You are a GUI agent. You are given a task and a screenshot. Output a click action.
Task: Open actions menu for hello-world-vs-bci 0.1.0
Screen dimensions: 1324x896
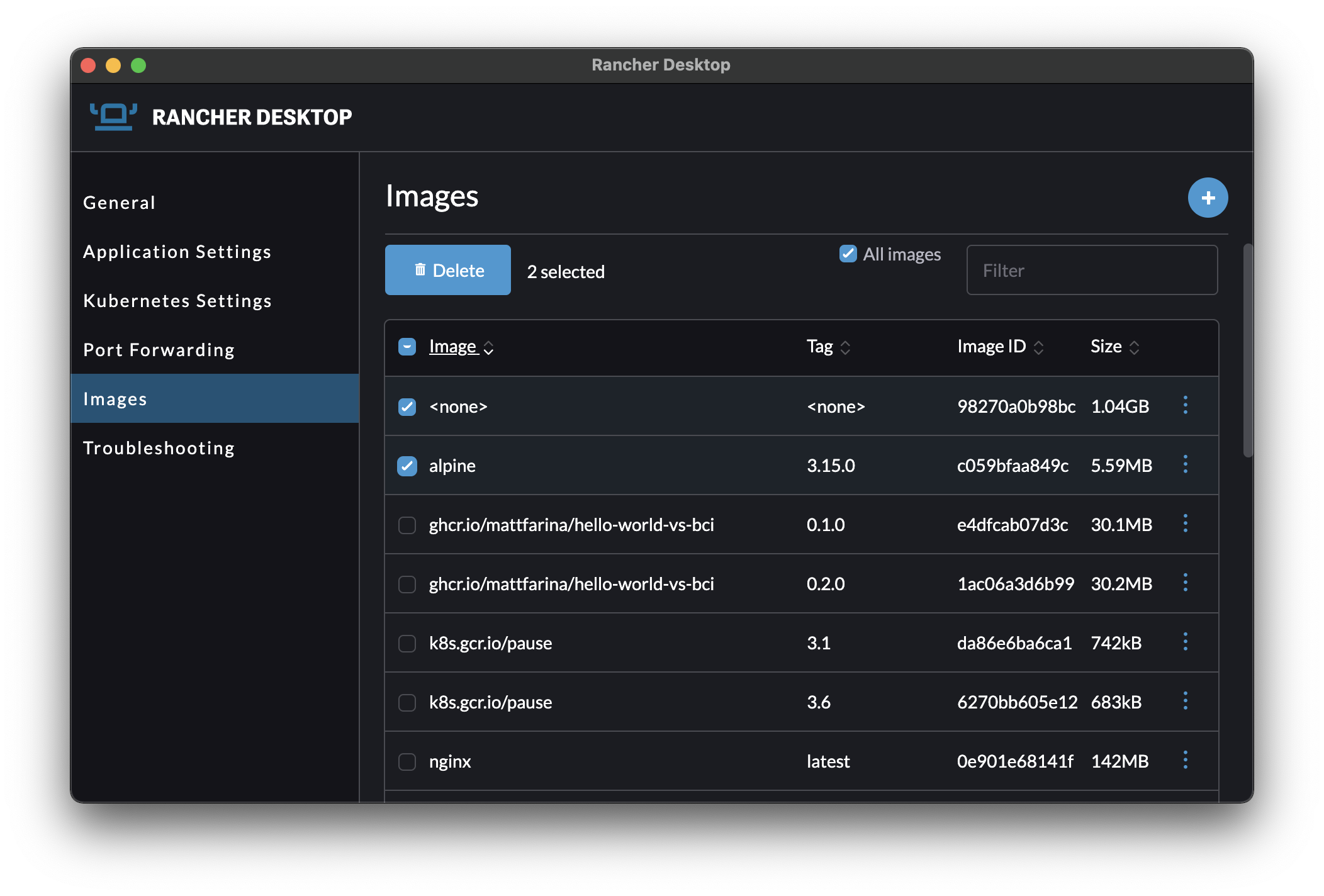coord(1185,524)
